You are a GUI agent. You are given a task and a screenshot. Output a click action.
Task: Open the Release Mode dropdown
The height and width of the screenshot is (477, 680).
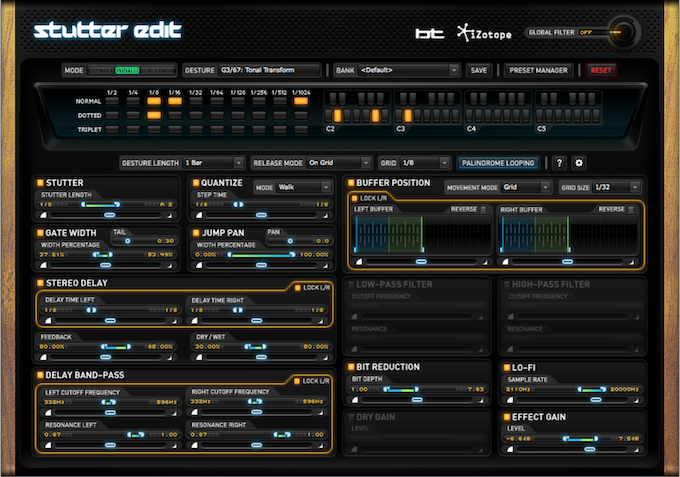tap(339, 163)
